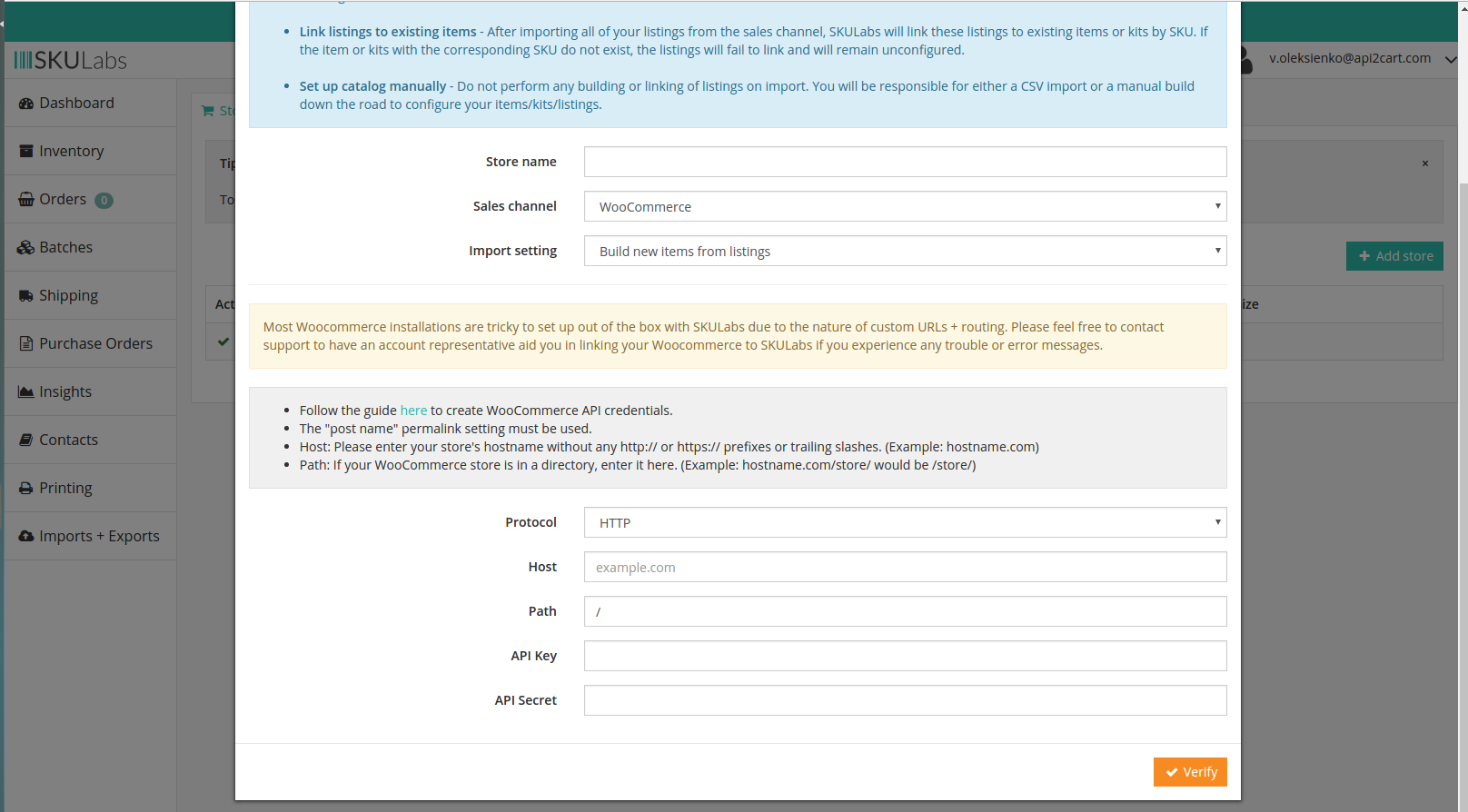Follow the 'here' guide link
Screen dimensions: 1468x812
(x=413, y=411)
